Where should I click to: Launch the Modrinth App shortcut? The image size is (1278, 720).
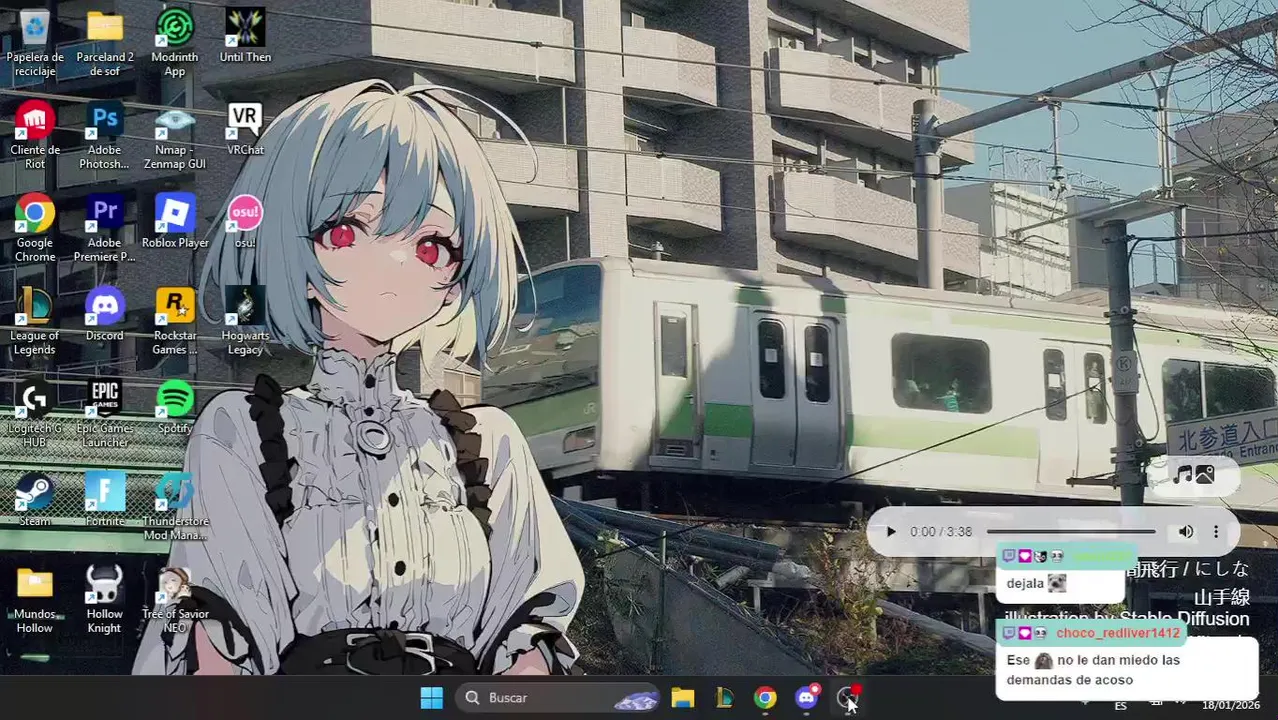coord(175,42)
